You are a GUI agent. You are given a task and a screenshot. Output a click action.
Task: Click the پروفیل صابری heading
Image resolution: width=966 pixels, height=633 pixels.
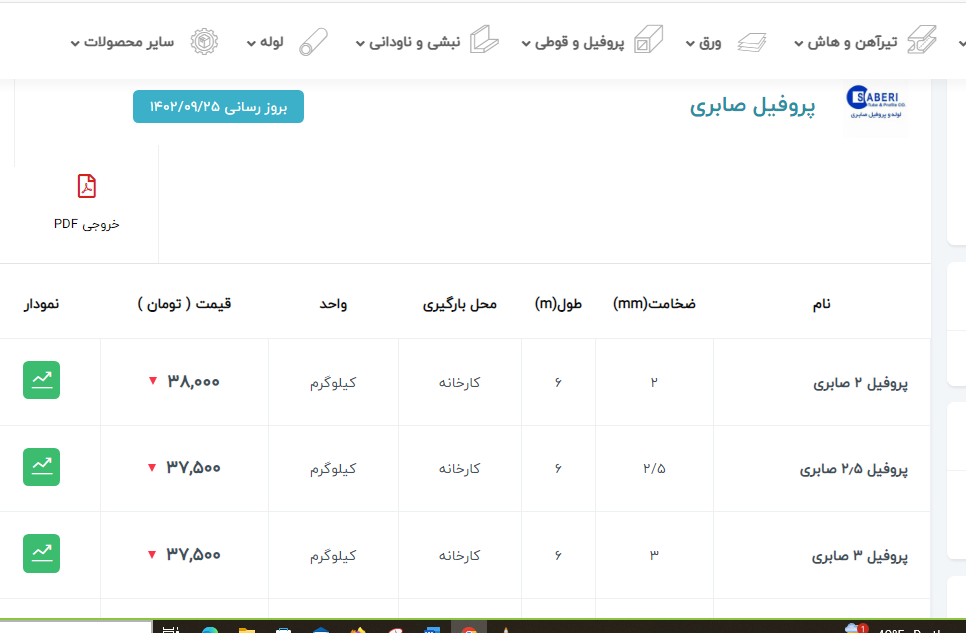(x=752, y=106)
